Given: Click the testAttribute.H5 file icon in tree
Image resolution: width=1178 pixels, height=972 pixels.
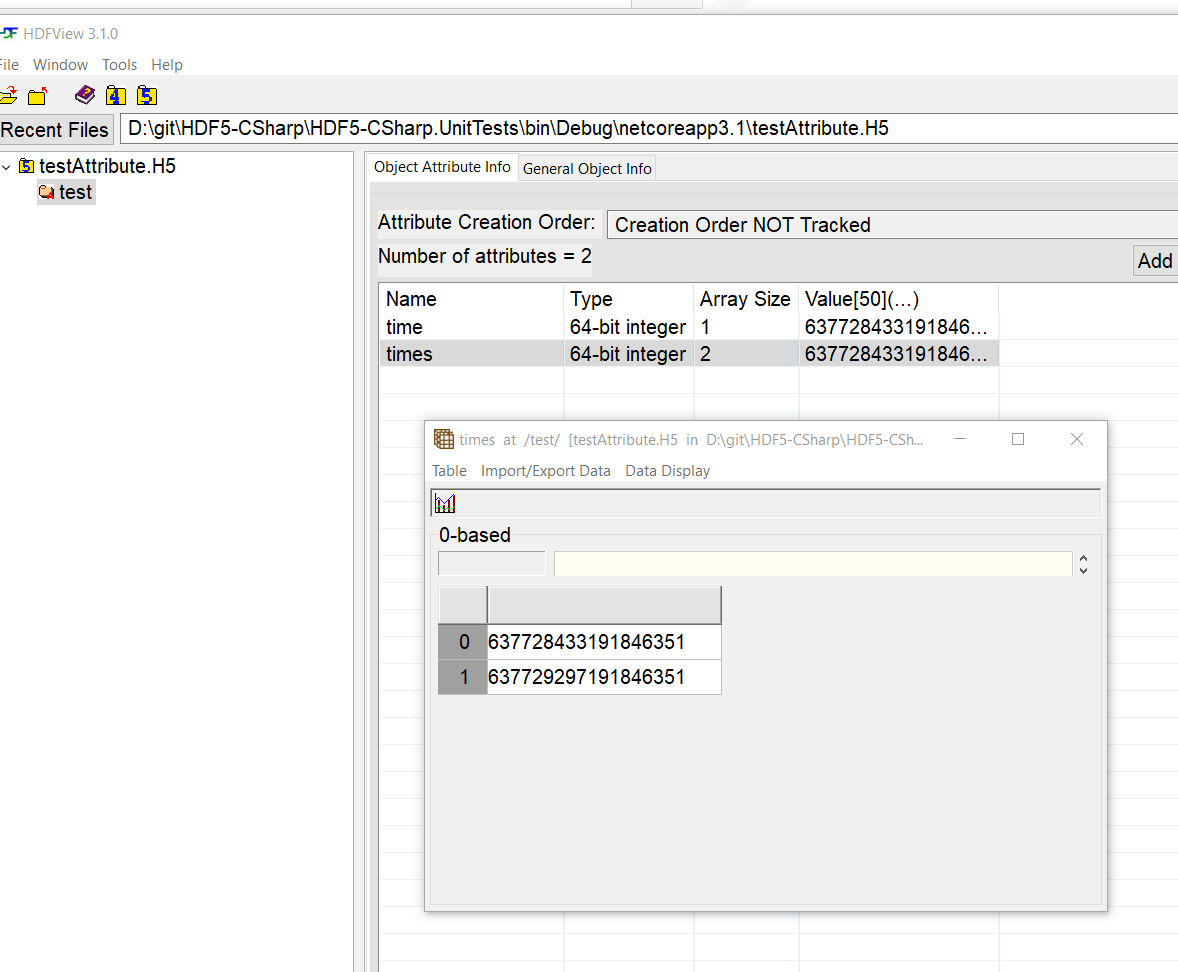Looking at the screenshot, I should [26, 165].
